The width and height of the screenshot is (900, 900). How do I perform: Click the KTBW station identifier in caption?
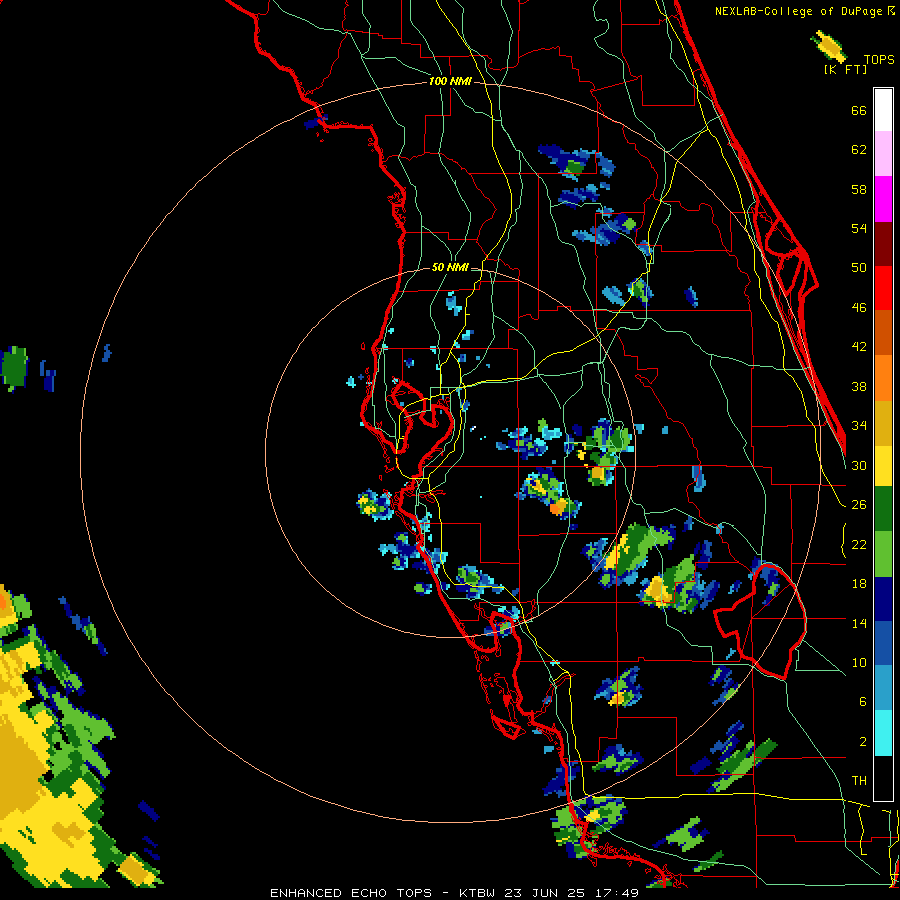click(479, 893)
